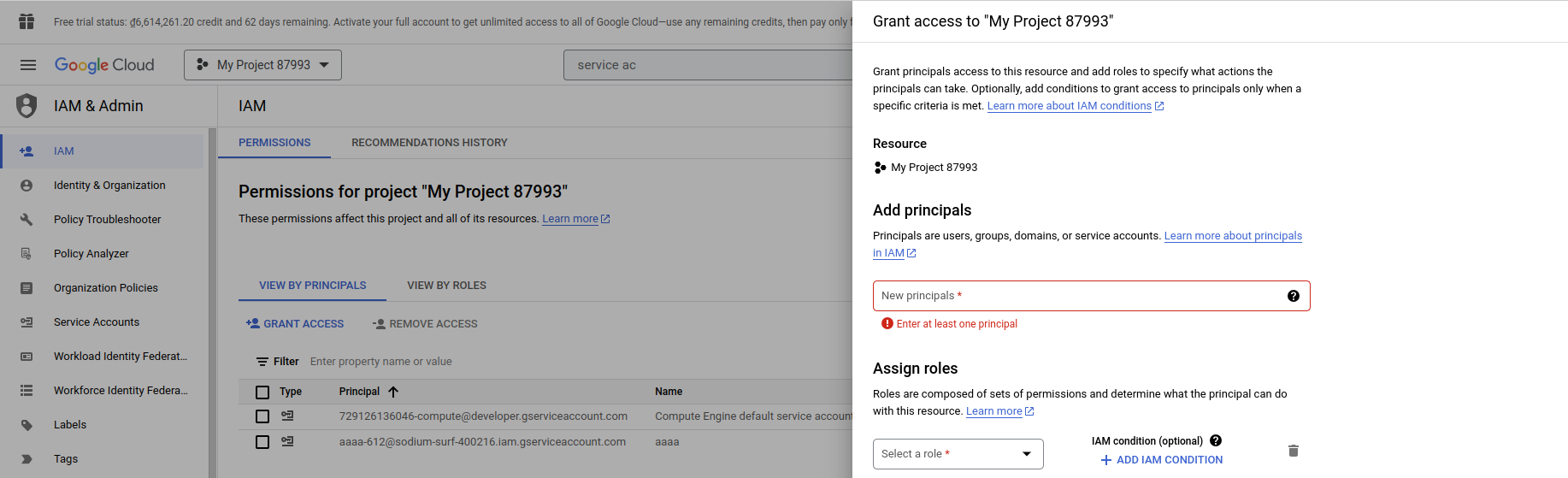Delete the role row with trash icon
The height and width of the screenshot is (478, 1568).
1293,451
